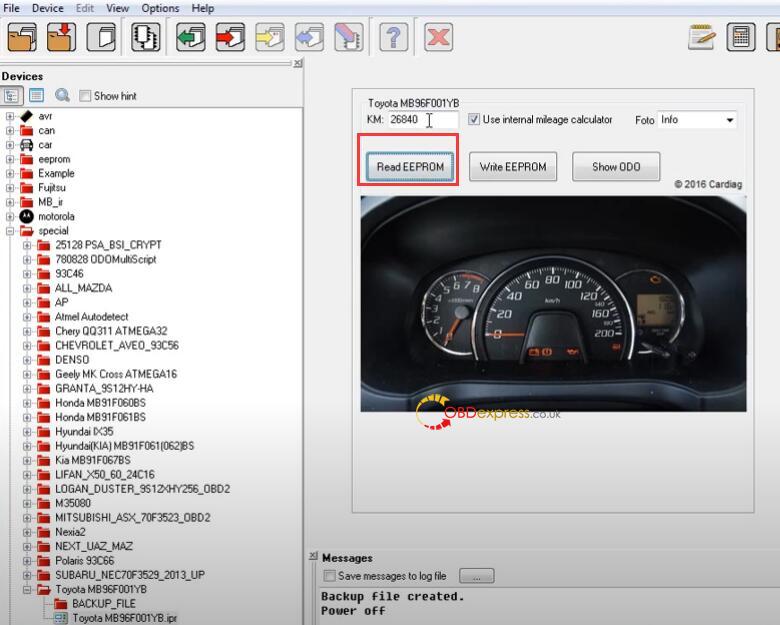Screen dimensions: 780x625
Task: Open the File menu
Action: pyautogui.click(x=11, y=8)
